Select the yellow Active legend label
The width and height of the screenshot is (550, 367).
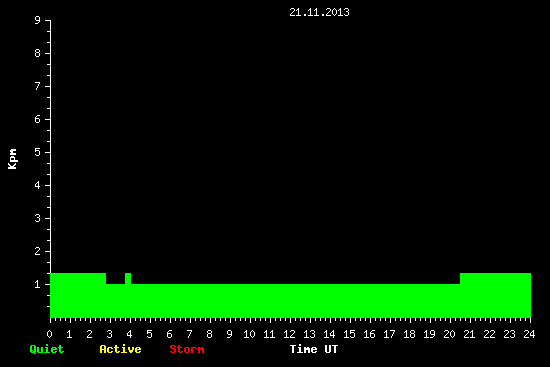pyautogui.click(x=120, y=349)
